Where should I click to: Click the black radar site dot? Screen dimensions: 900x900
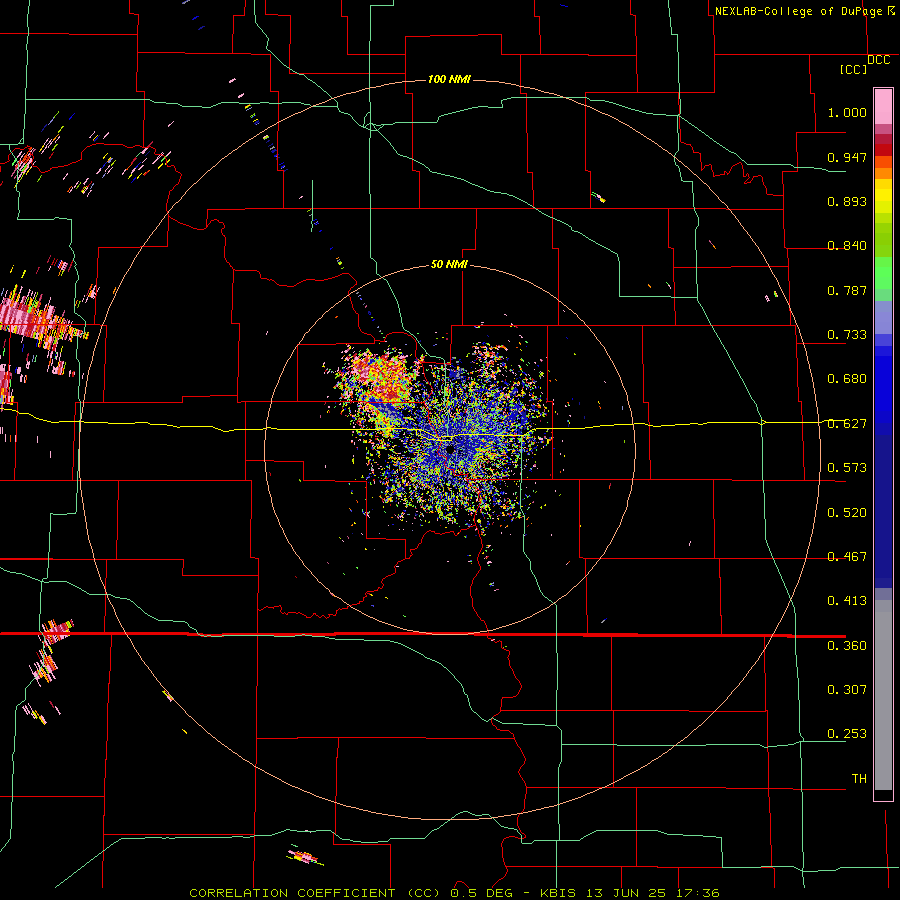(451, 450)
